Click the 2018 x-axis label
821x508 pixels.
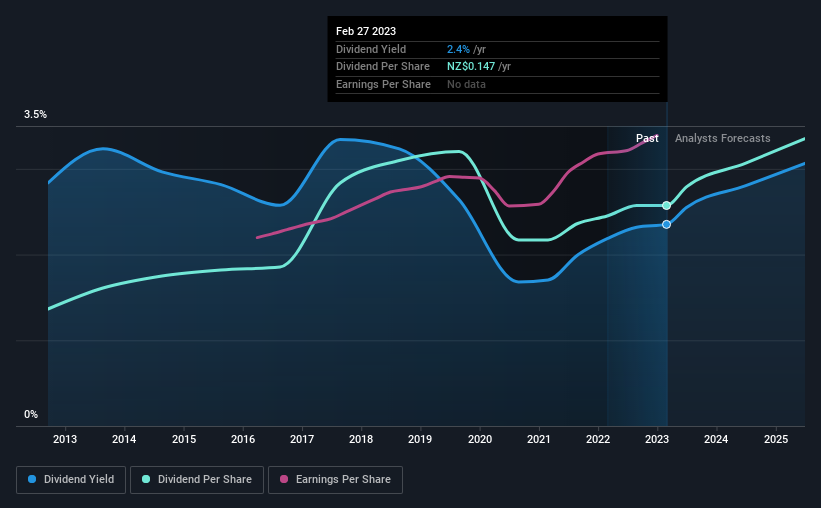click(x=361, y=439)
